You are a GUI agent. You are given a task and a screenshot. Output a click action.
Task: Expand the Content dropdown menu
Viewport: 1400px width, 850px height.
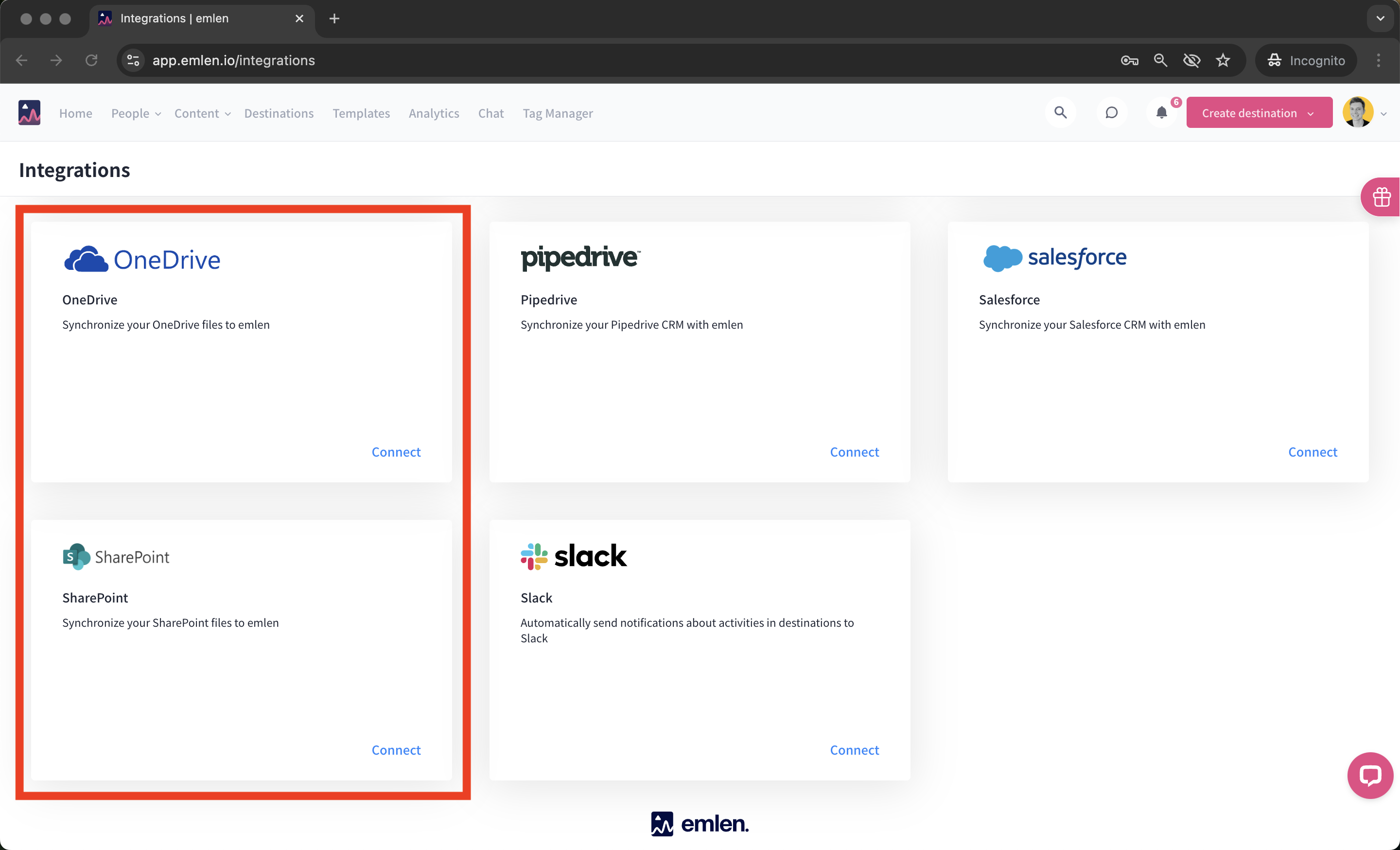(x=202, y=113)
